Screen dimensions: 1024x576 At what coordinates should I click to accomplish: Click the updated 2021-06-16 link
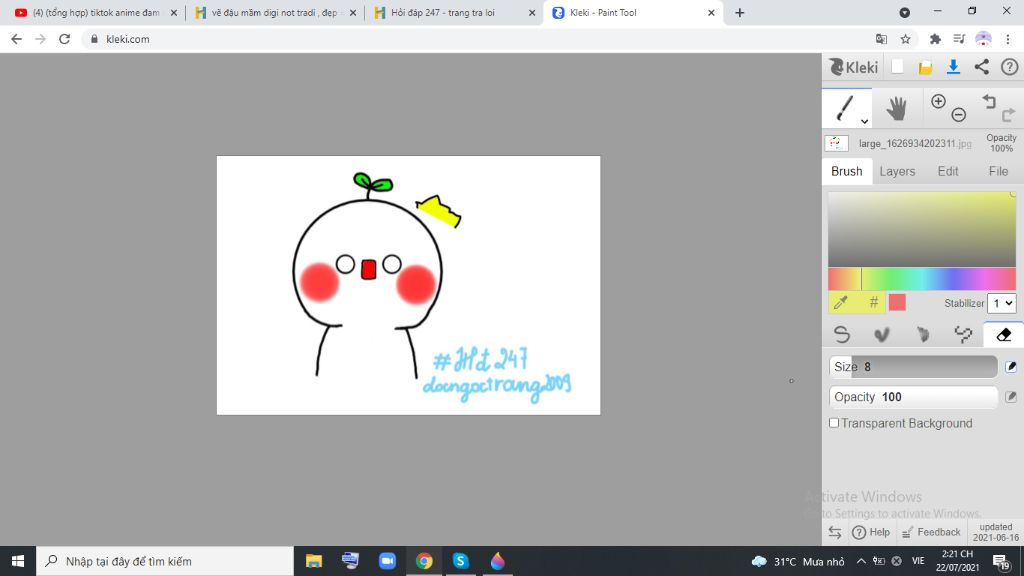click(996, 532)
